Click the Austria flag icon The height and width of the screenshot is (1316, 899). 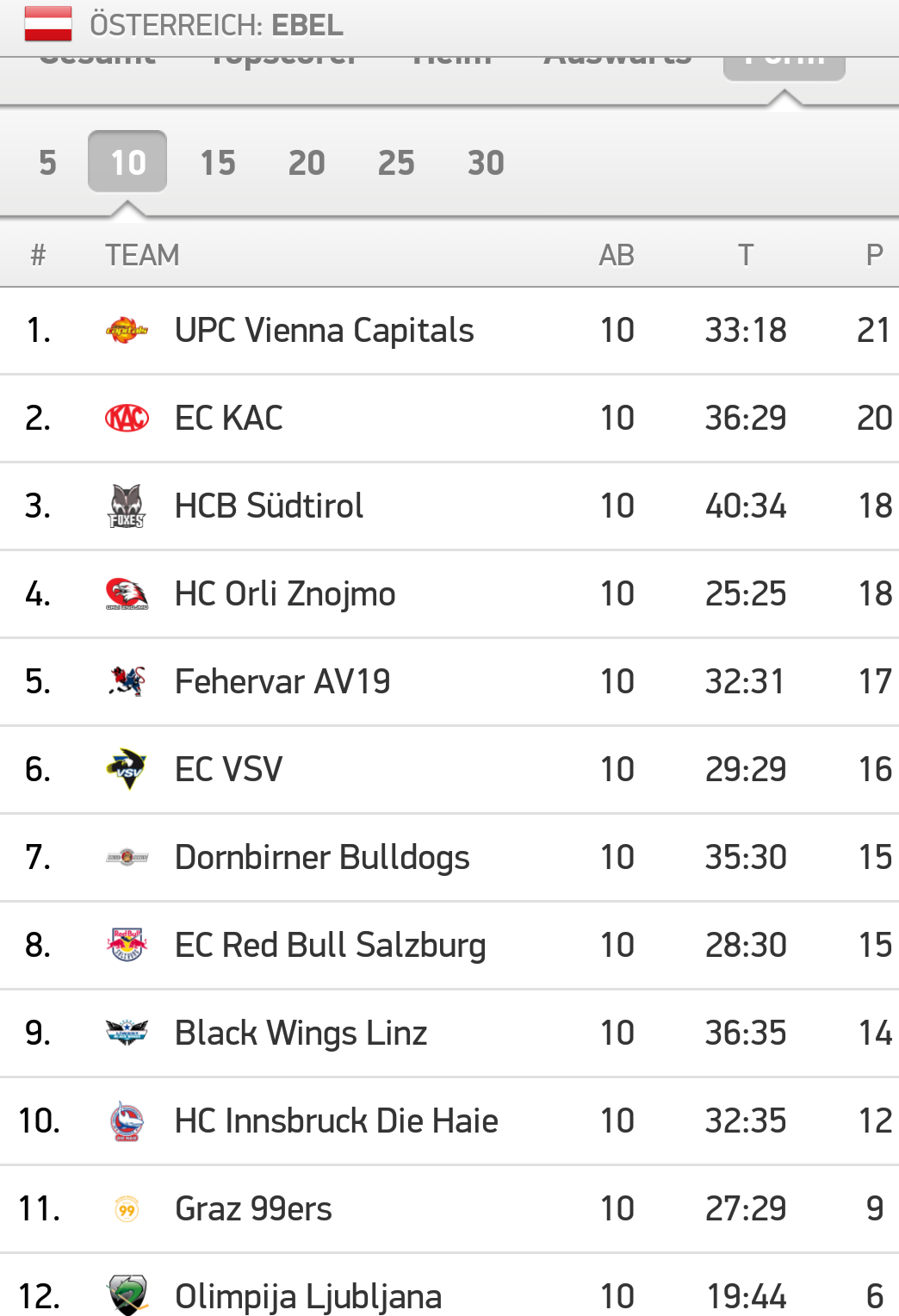(48, 24)
